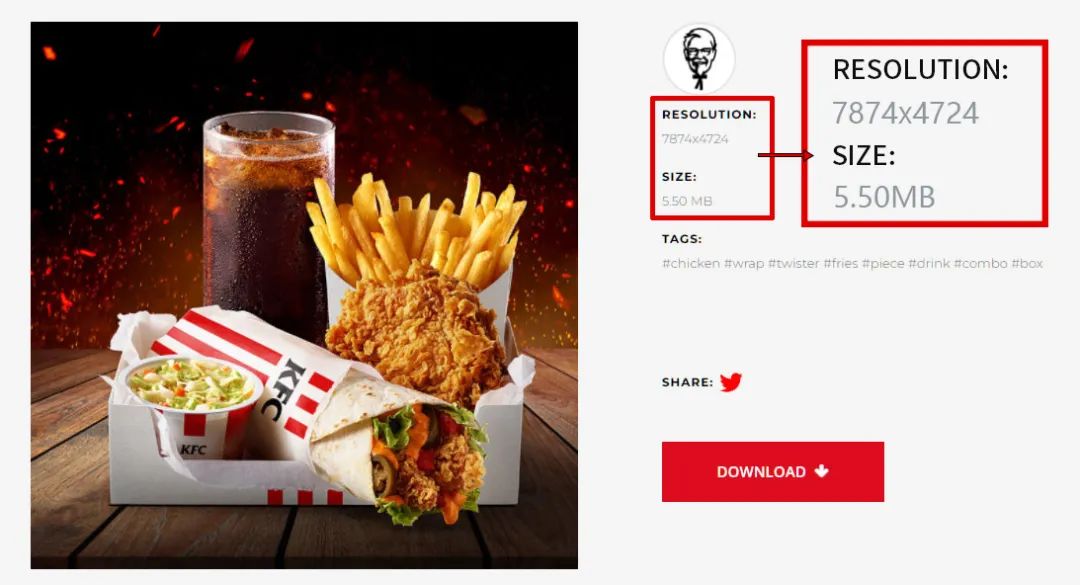Click the arrow pointing to the enlarged callout
This screenshot has height=585, width=1080.
coord(785,155)
